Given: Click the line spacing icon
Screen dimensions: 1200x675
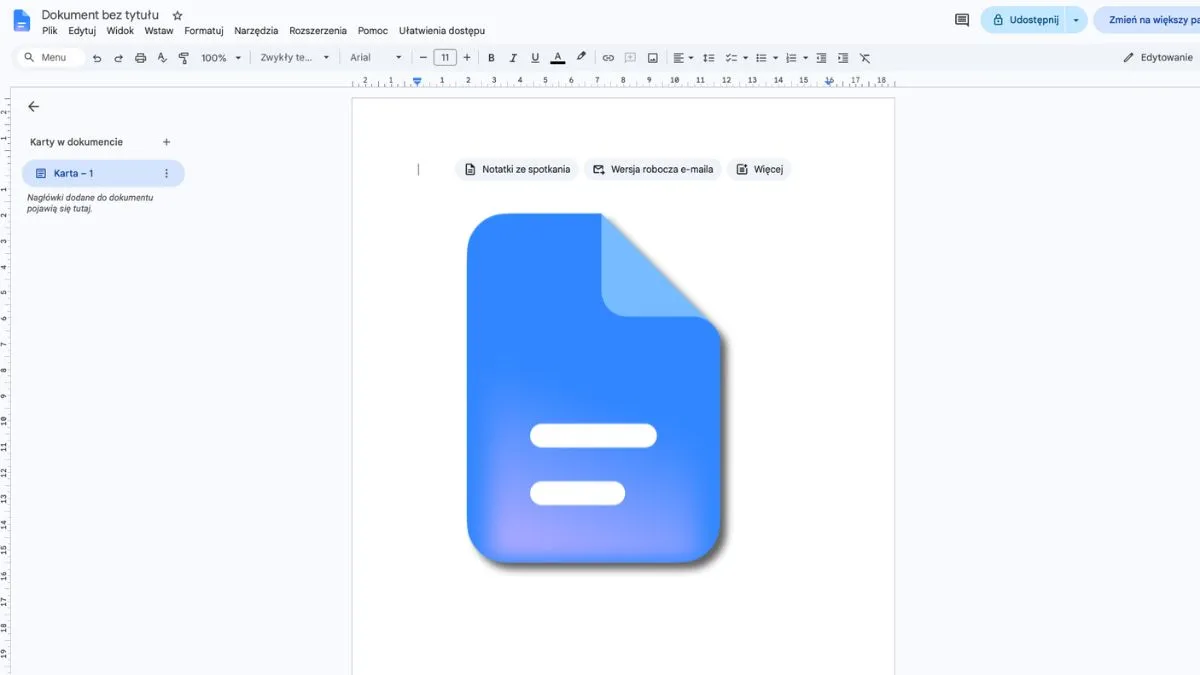Looking at the screenshot, I should tap(709, 58).
